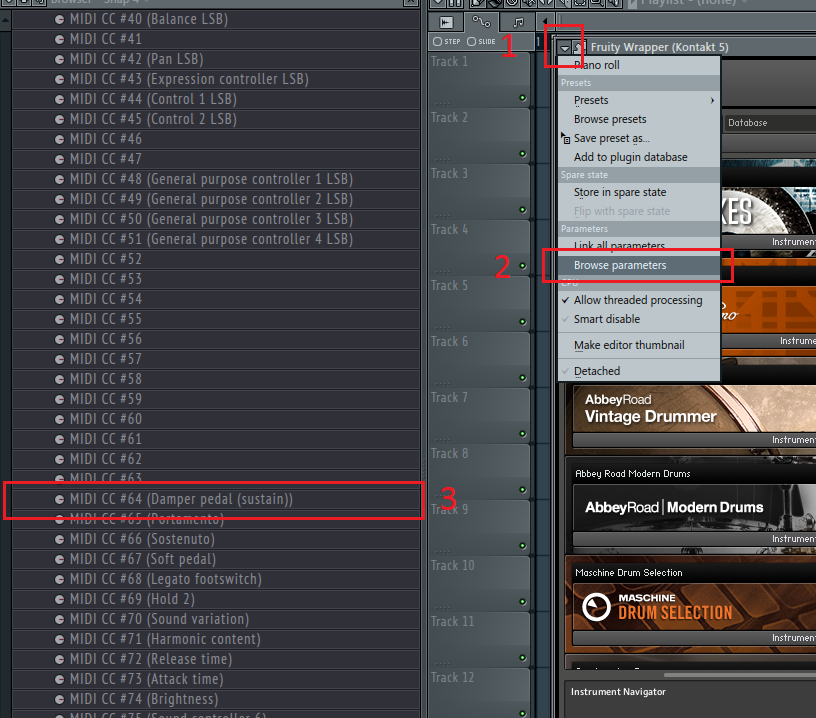Image resolution: width=816 pixels, height=718 pixels.
Task: Click Browse parameters menu entry
Action: pos(639,265)
